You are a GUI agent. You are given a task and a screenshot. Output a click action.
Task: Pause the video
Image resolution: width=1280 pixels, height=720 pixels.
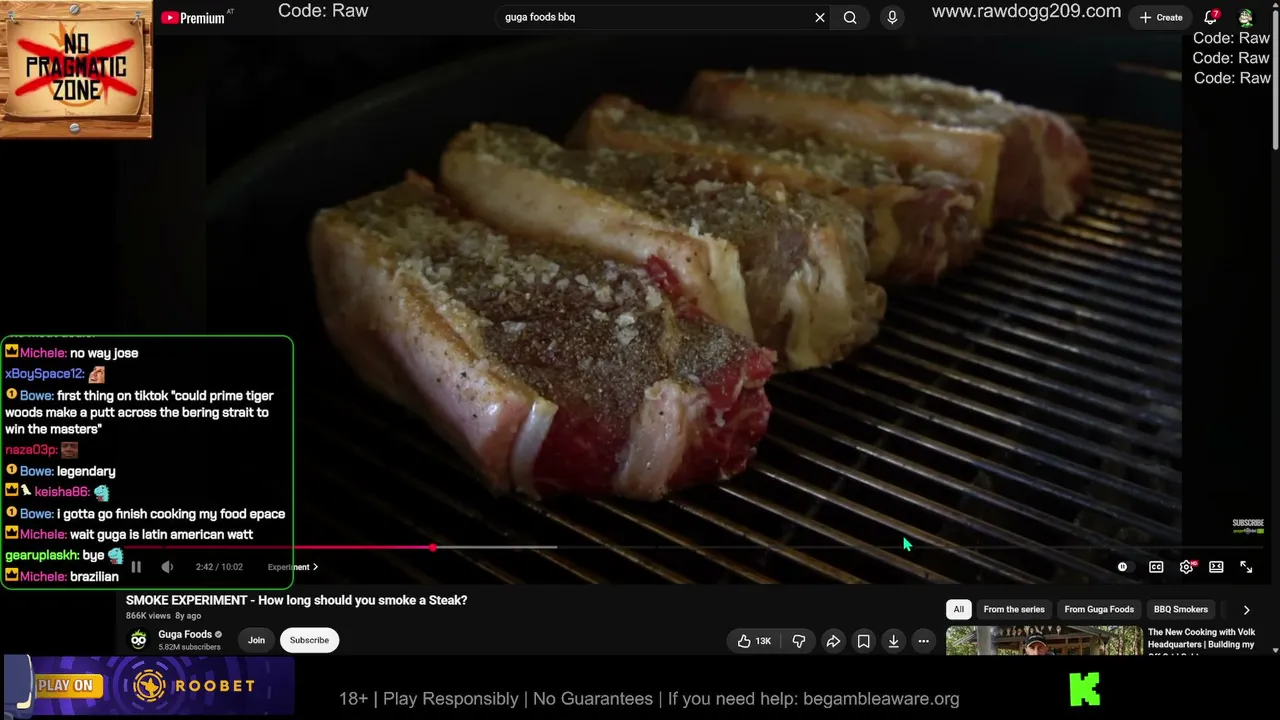(136, 567)
